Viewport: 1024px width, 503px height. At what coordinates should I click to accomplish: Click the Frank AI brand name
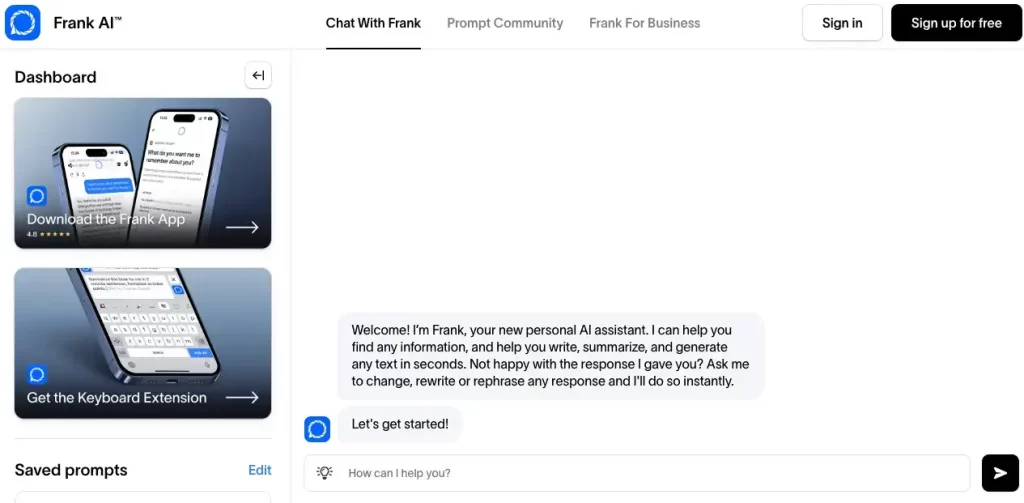pyautogui.click(x=88, y=23)
